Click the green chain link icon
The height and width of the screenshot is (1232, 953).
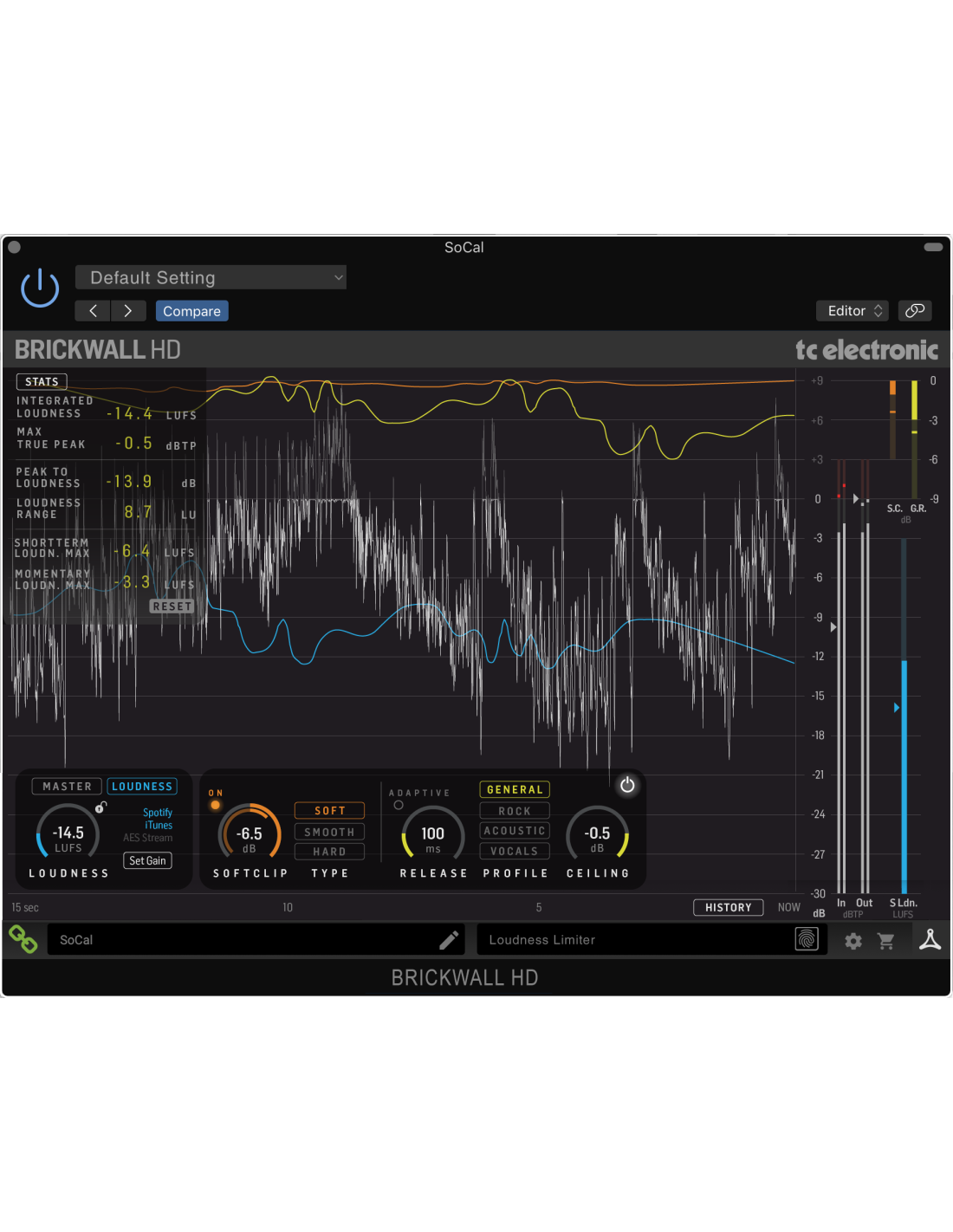pos(23,939)
